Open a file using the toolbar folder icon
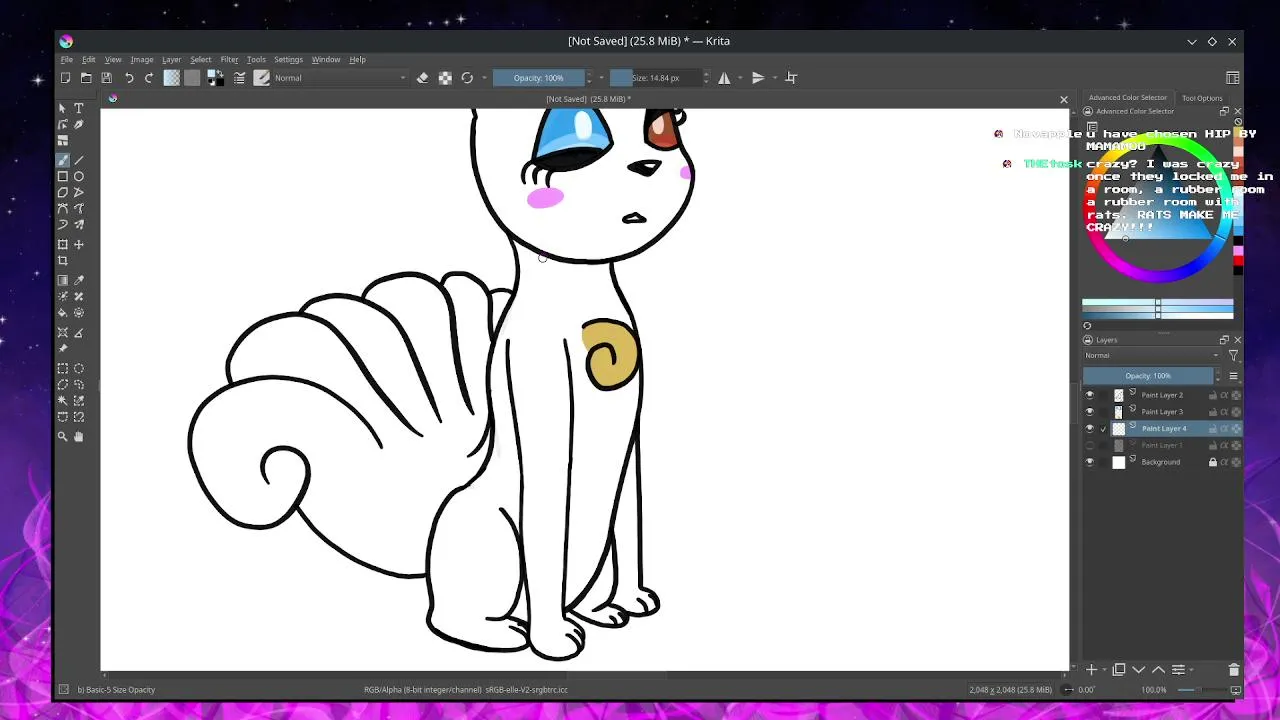Viewport: 1280px width, 720px height. (x=86, y=78)
